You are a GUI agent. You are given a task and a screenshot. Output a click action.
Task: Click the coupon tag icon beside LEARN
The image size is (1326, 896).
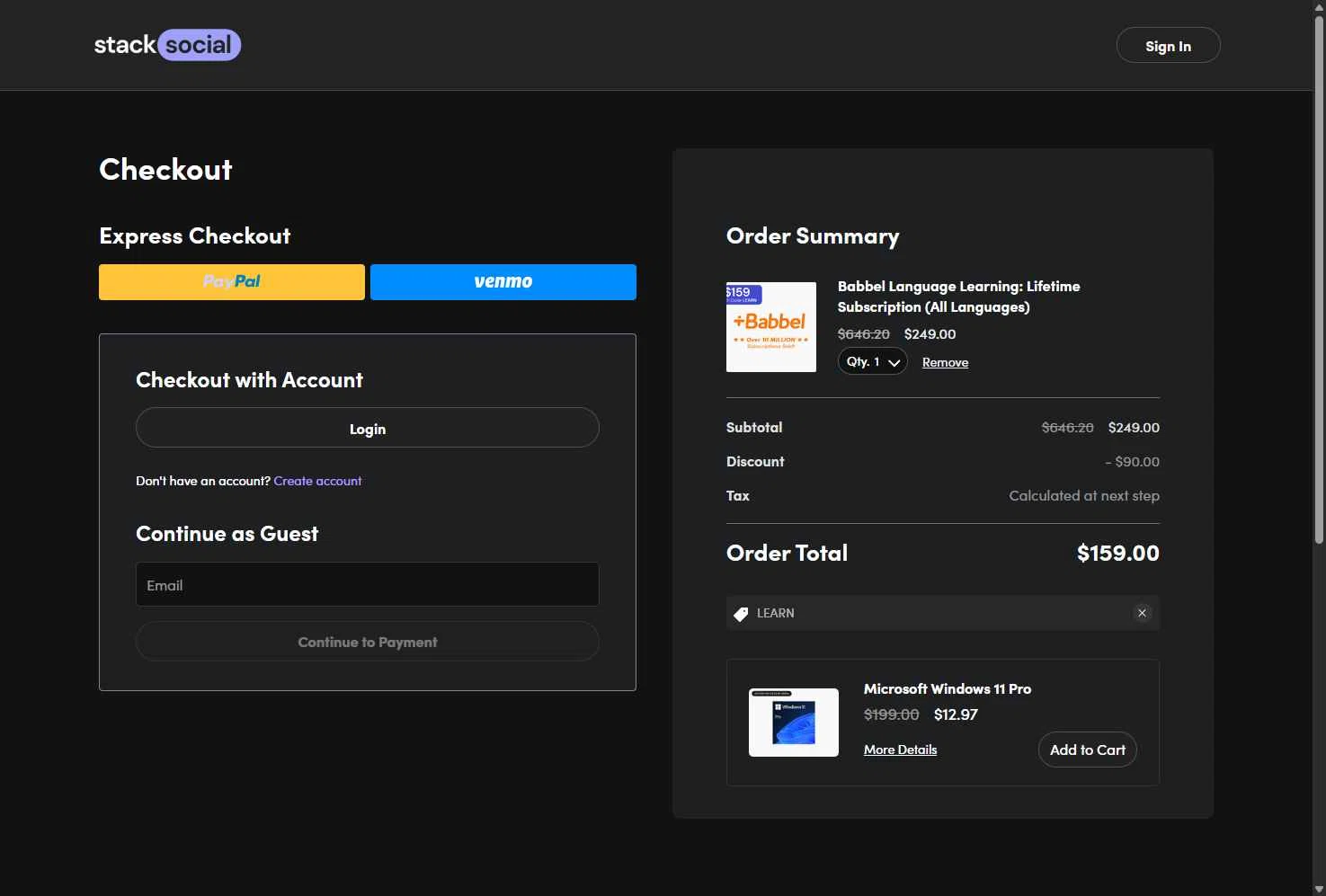pyautogui.click(x=741, y=614)
